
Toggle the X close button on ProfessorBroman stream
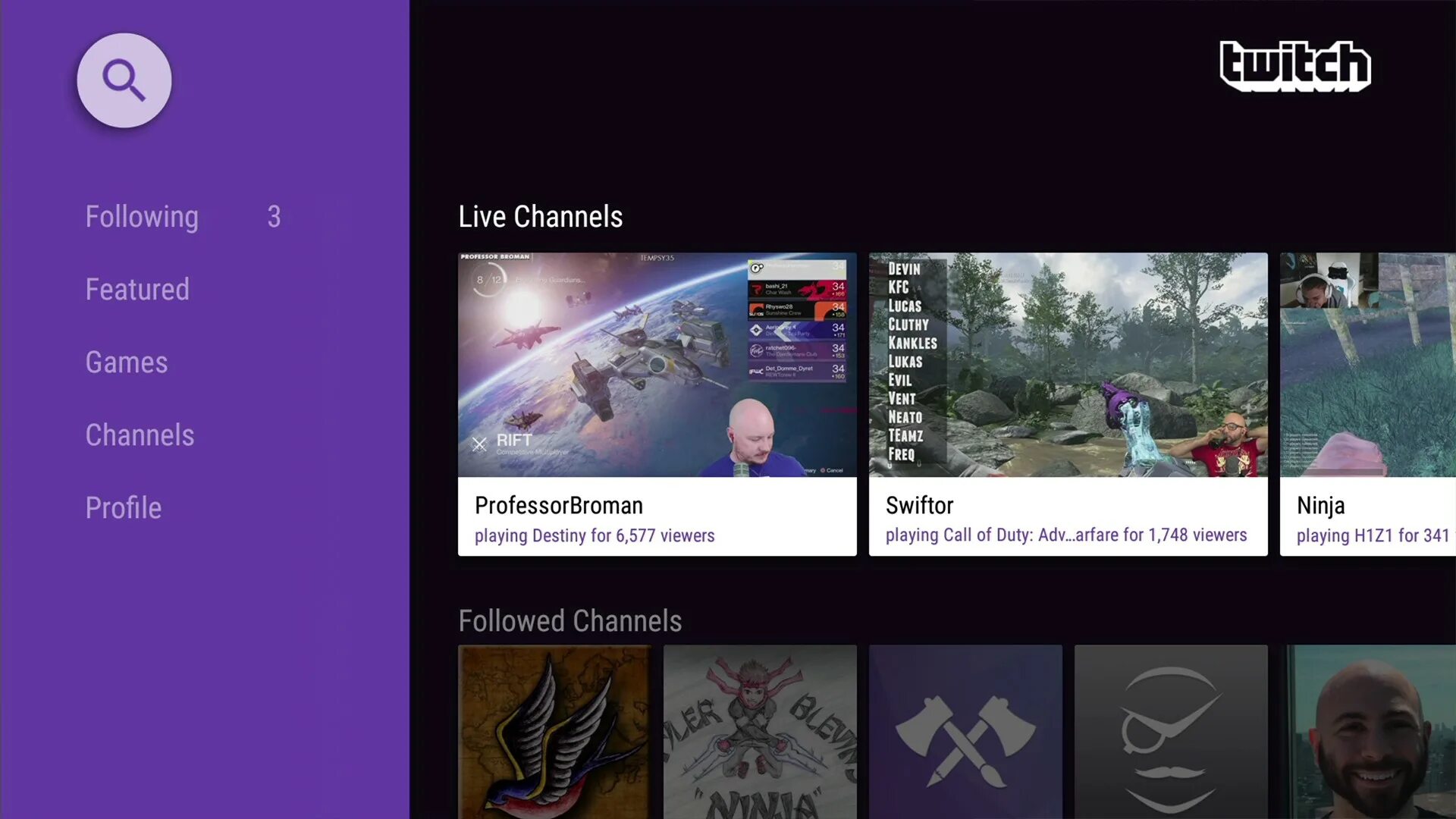pyautogui.click(x=478, y=444)
